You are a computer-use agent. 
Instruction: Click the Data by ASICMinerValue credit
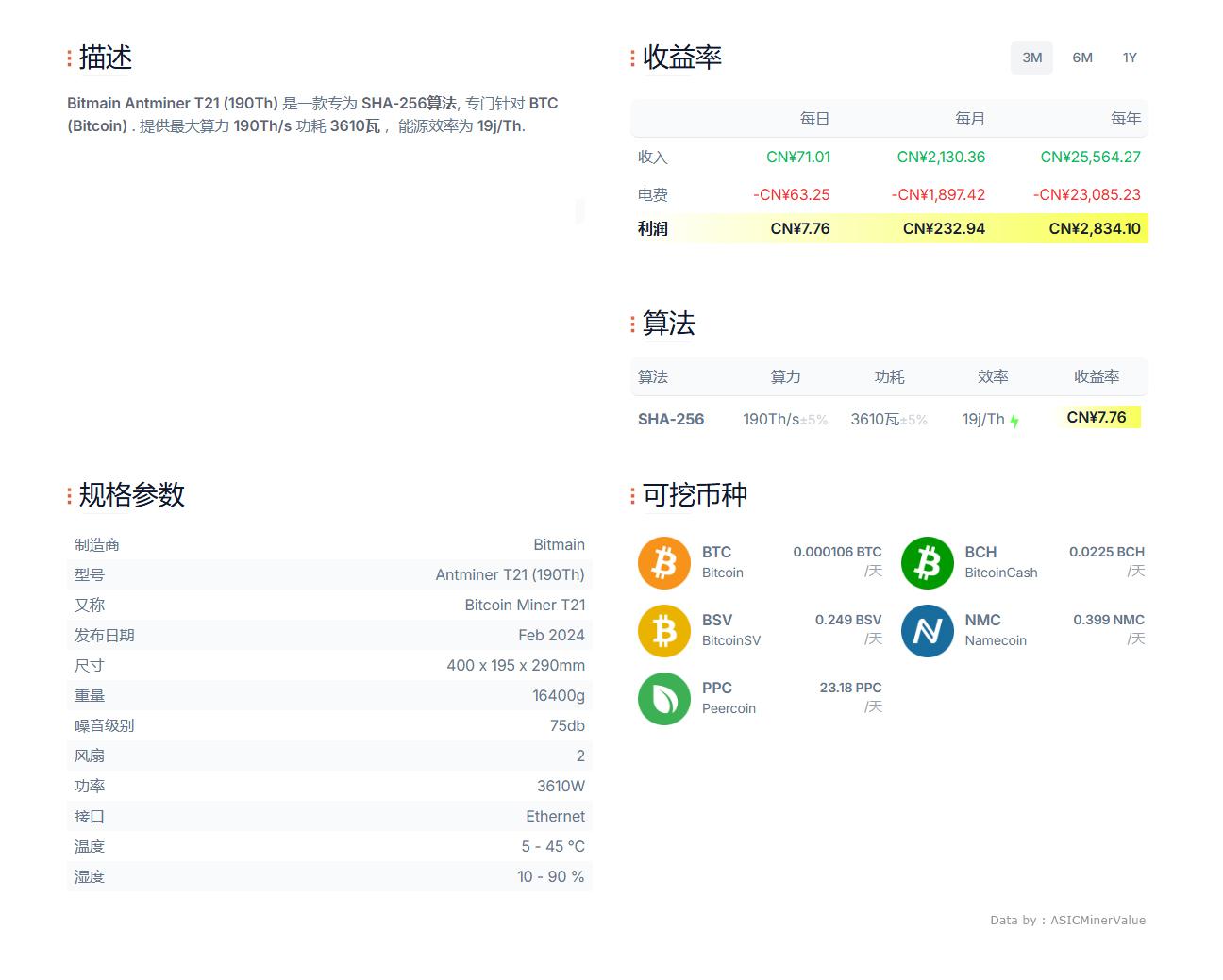(1068, 920)
